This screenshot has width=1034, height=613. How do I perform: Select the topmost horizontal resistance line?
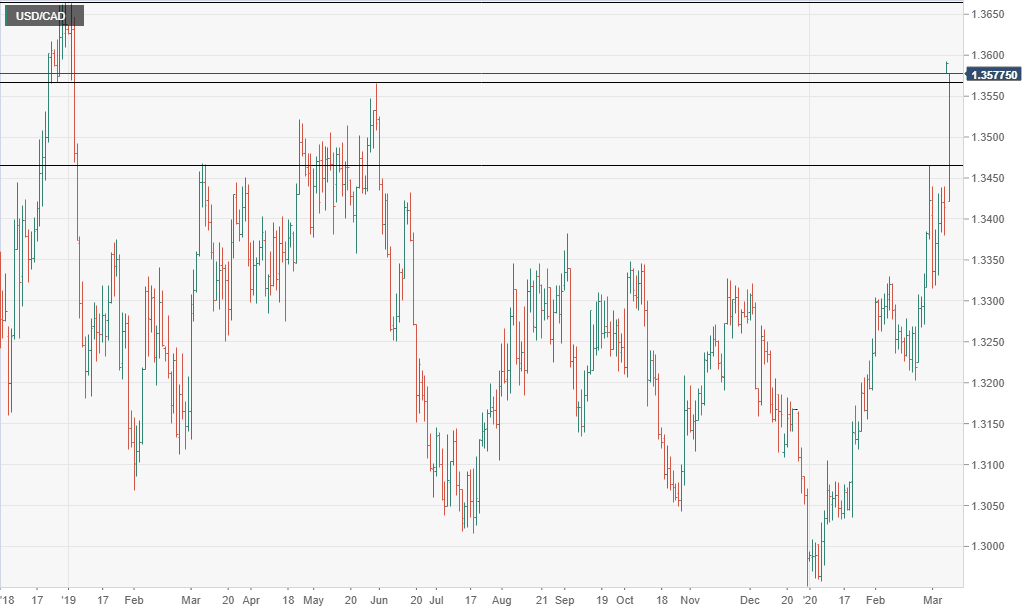tap(500, 74)
